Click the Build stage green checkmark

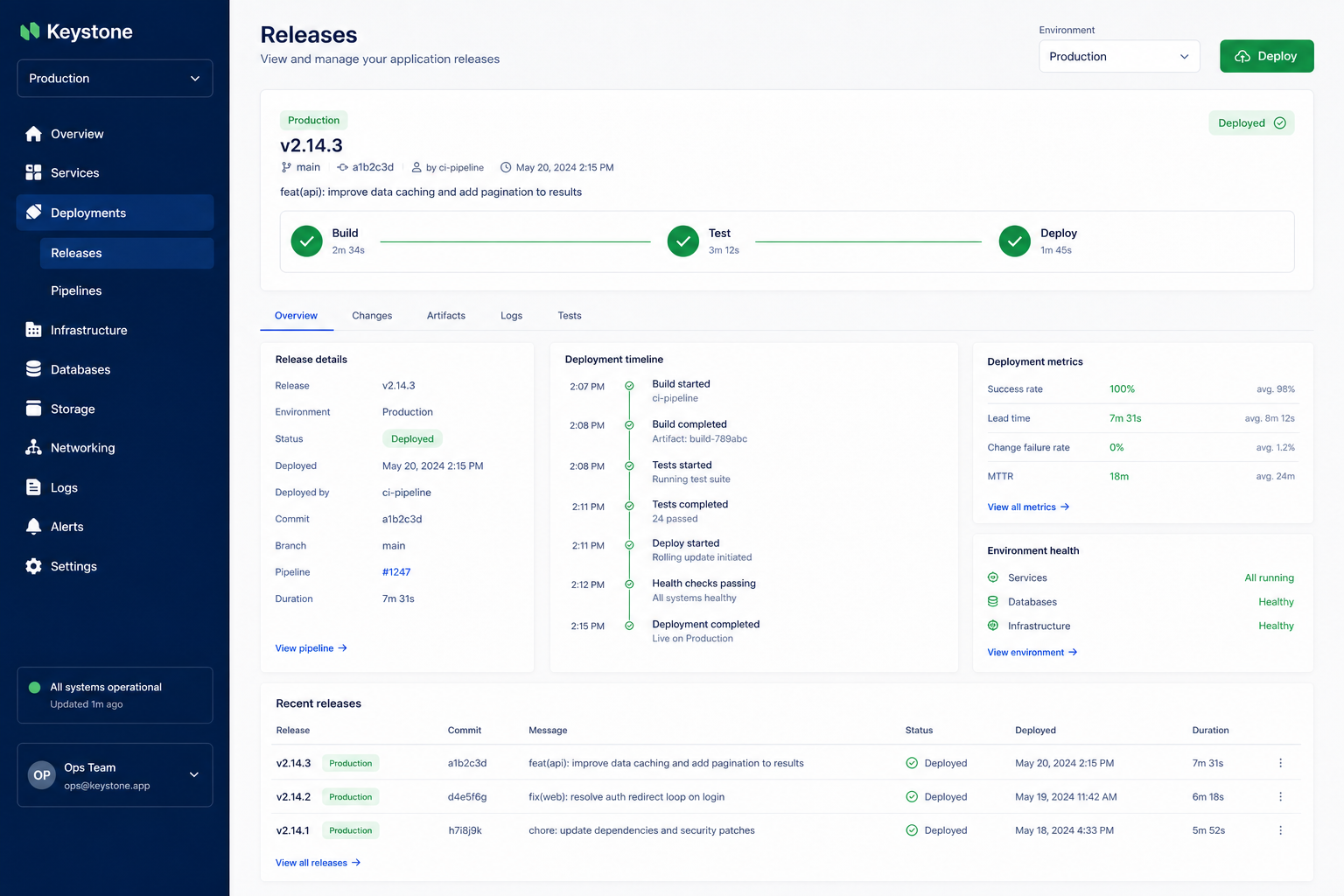point(306,241)
